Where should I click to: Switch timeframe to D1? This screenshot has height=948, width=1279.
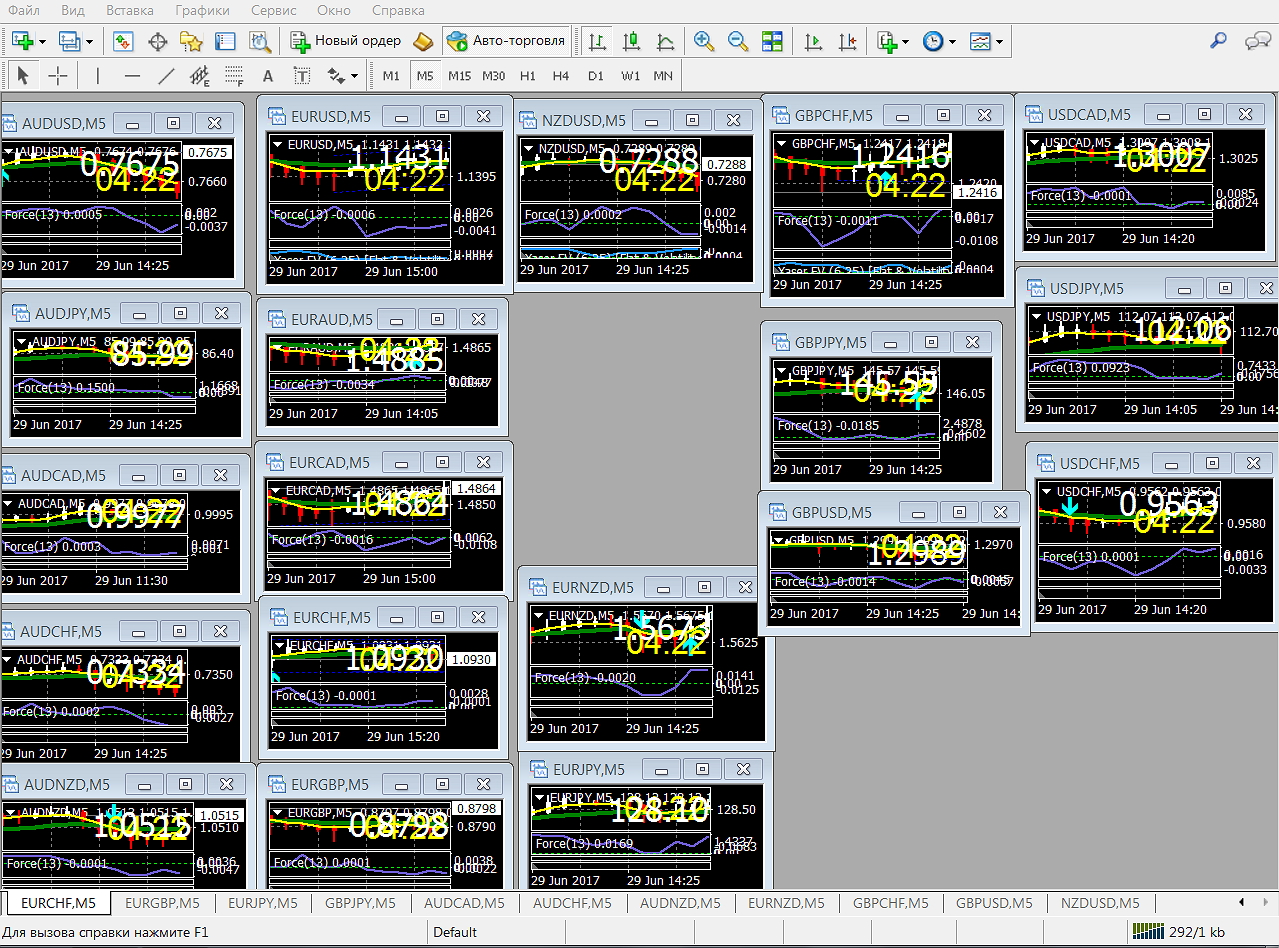click(596, 76)
